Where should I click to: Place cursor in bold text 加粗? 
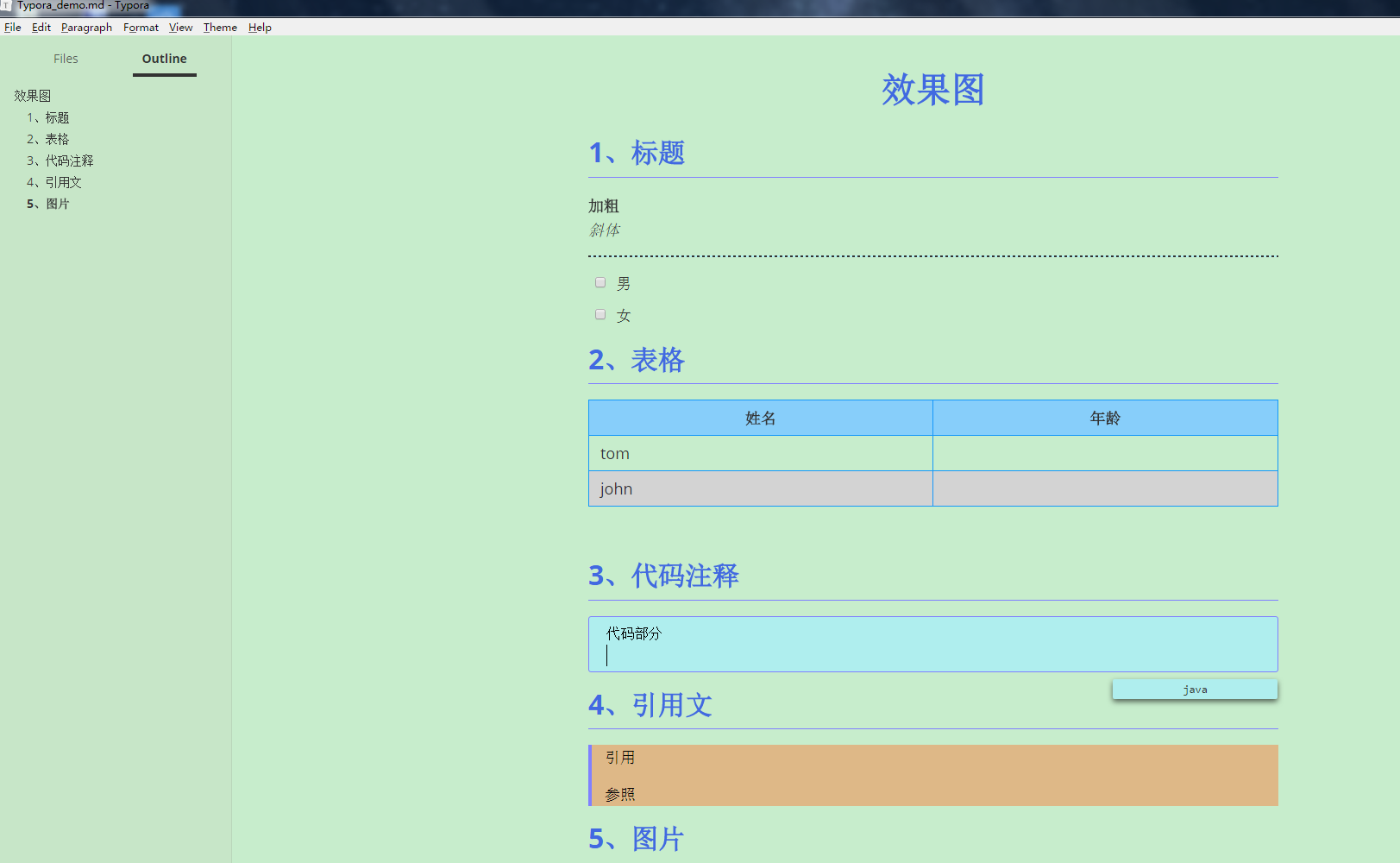point(604,206)
